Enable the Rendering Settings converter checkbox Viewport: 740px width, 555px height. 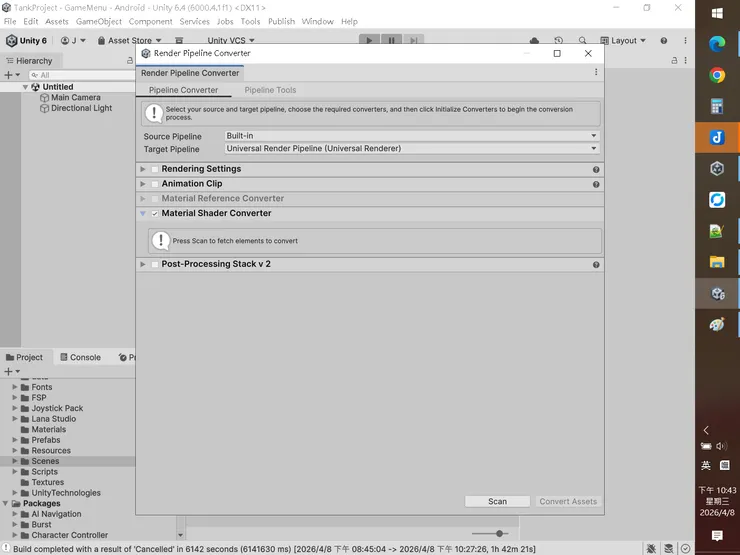[155, 169]
